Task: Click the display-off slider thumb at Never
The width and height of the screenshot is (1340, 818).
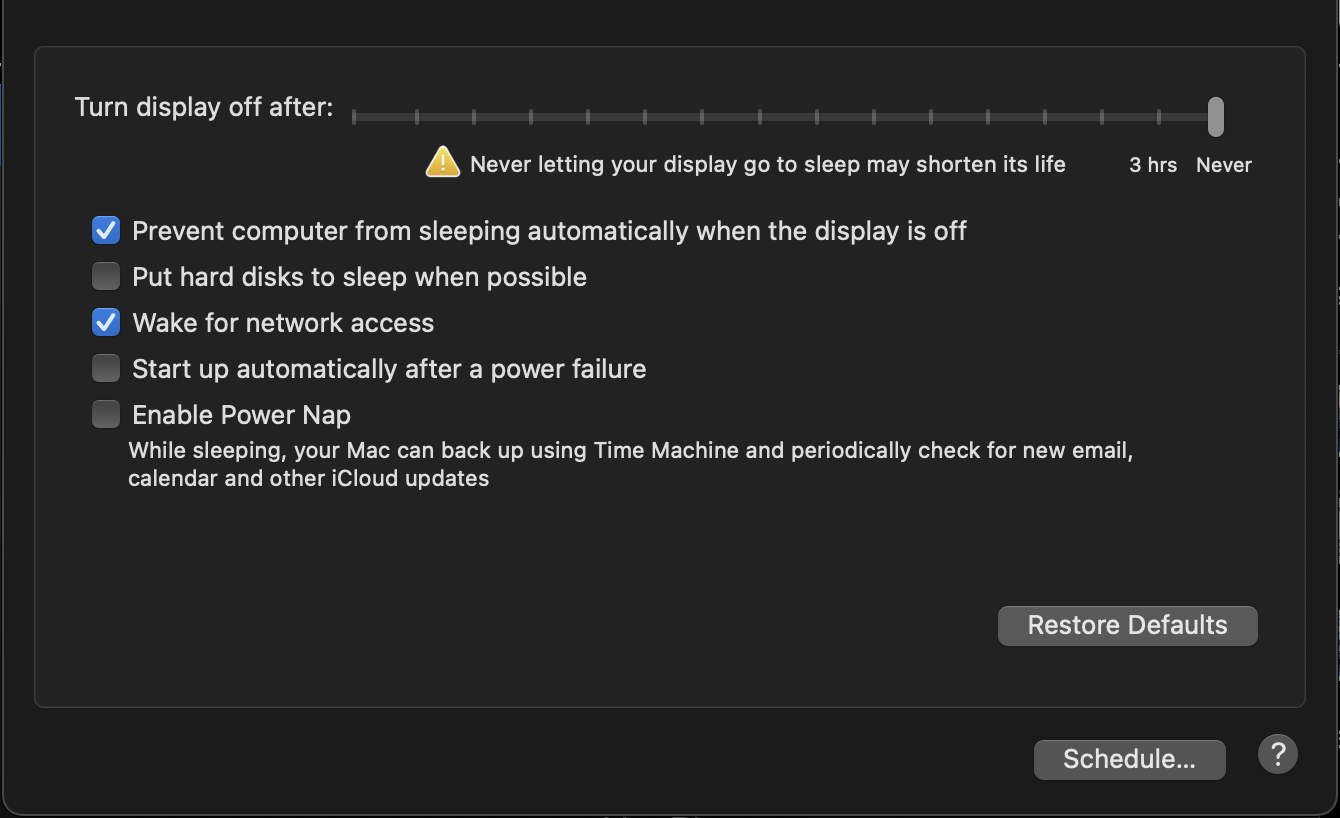Action: tap(1215, 117)
